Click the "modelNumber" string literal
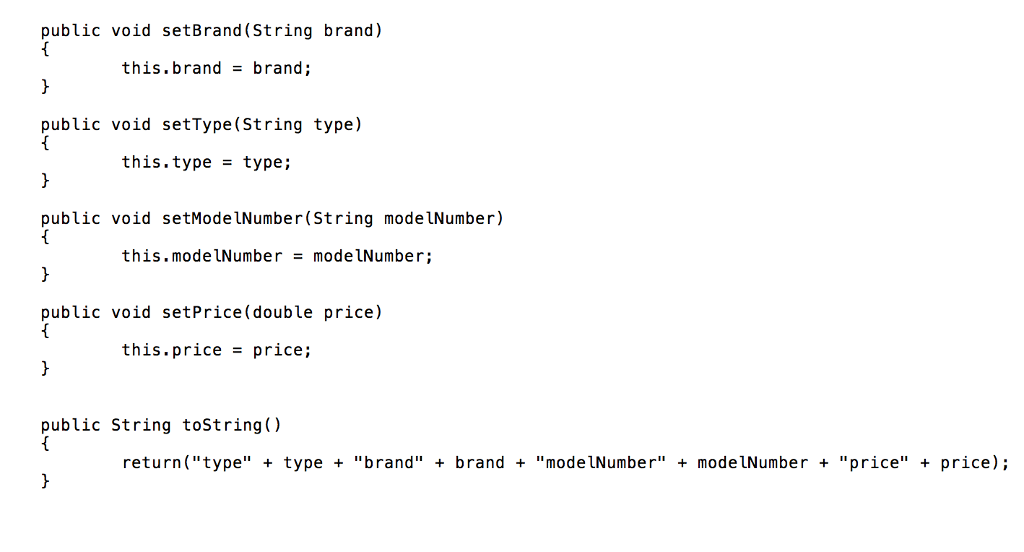The image size is (1024, 552). point(601,463)
